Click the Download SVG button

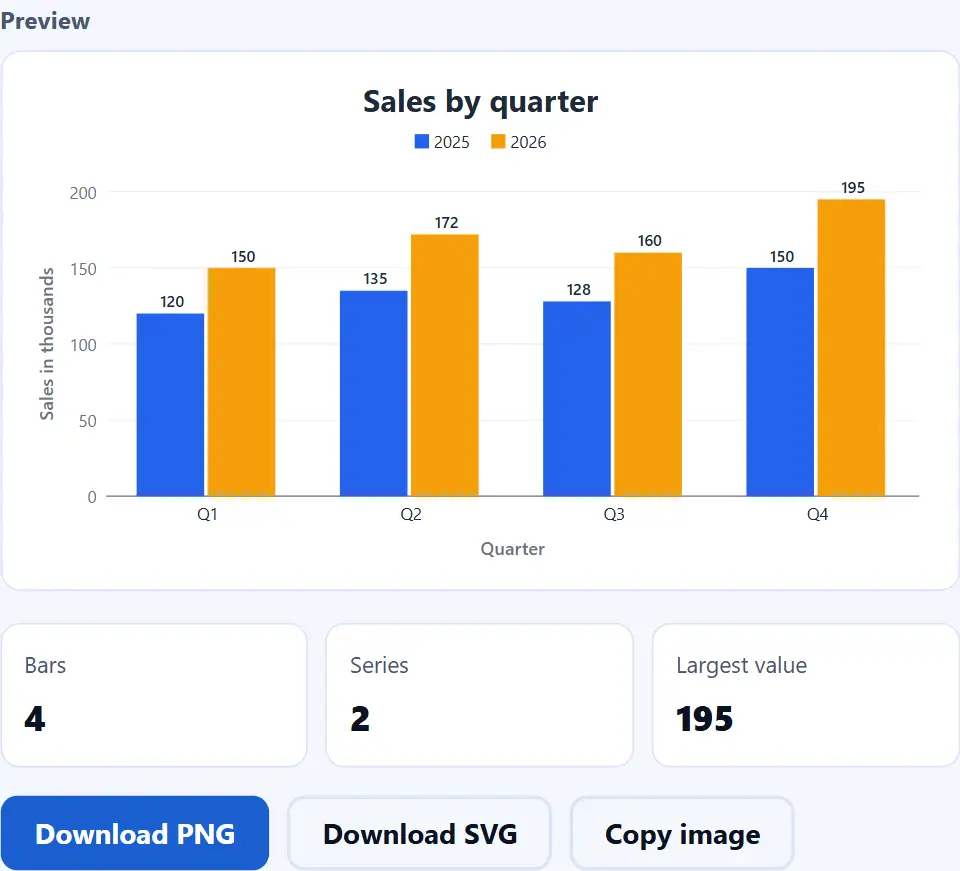(420, 834)
